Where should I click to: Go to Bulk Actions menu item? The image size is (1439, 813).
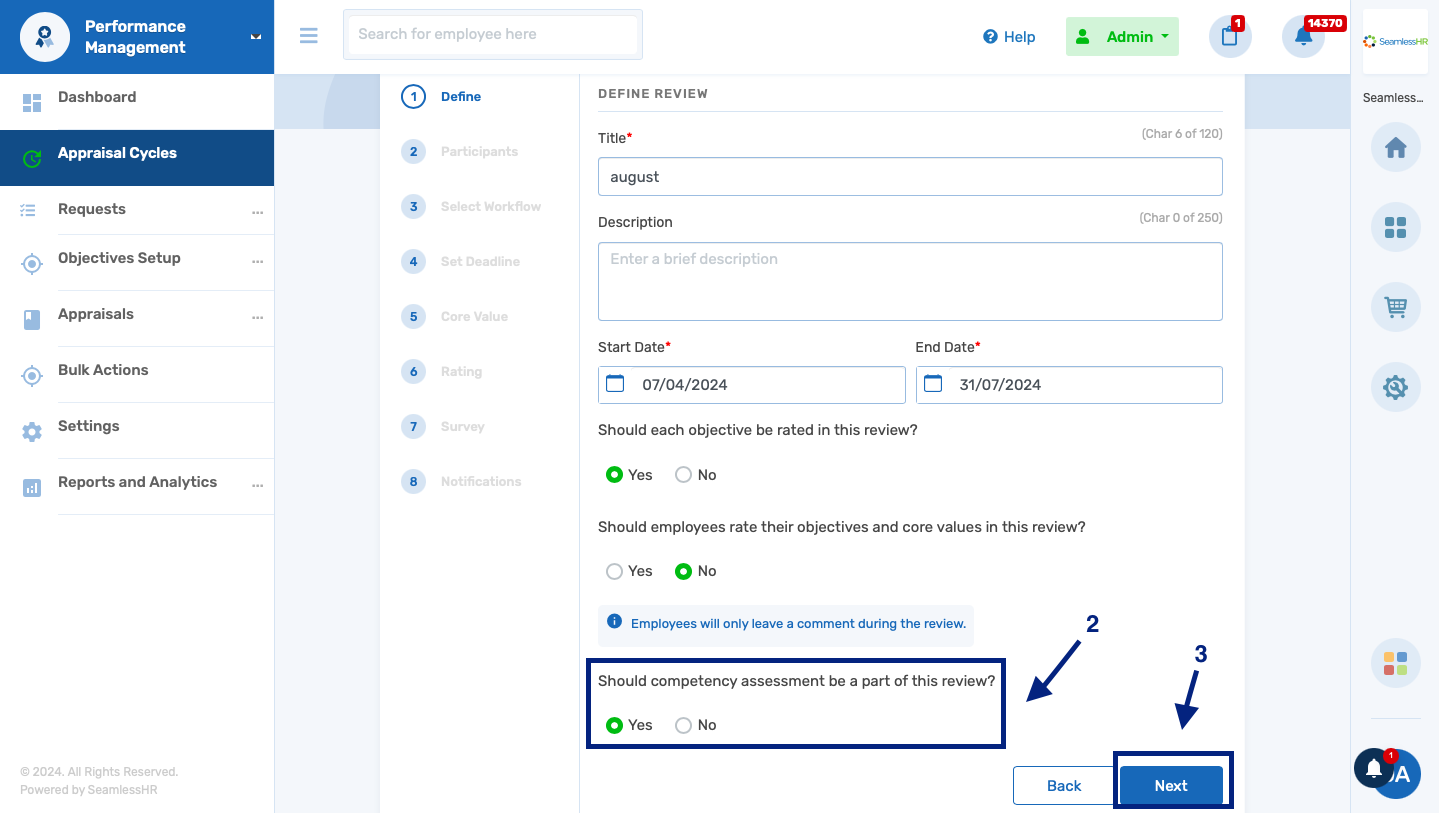(x=103, y=370)
